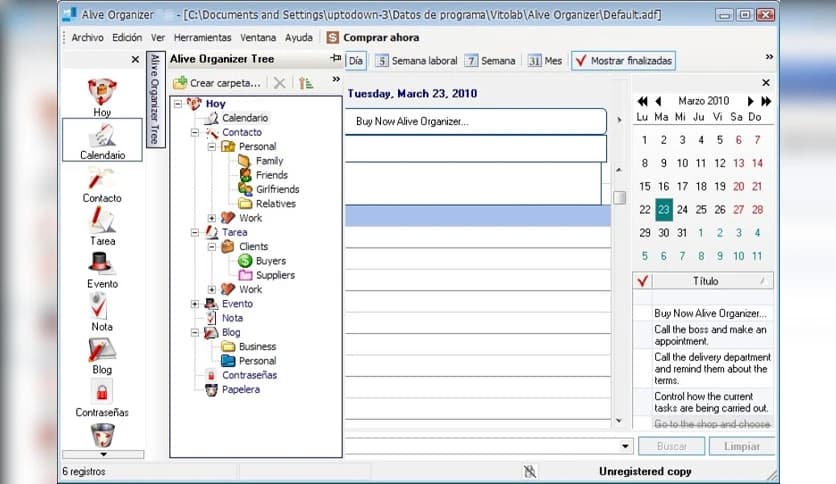Screen dimensions: 836x484
Task: Collapse the Tarea tree node
Action: pyautogui.click(x=195, y=232)
